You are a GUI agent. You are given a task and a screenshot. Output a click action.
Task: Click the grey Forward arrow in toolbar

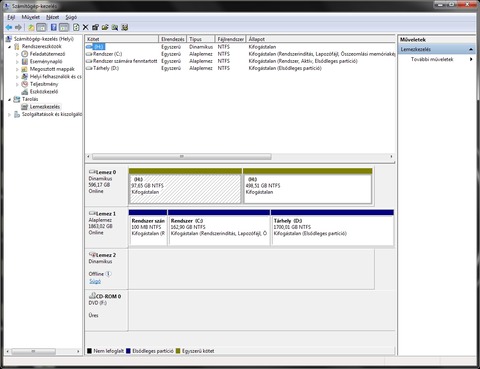[18, 27]
